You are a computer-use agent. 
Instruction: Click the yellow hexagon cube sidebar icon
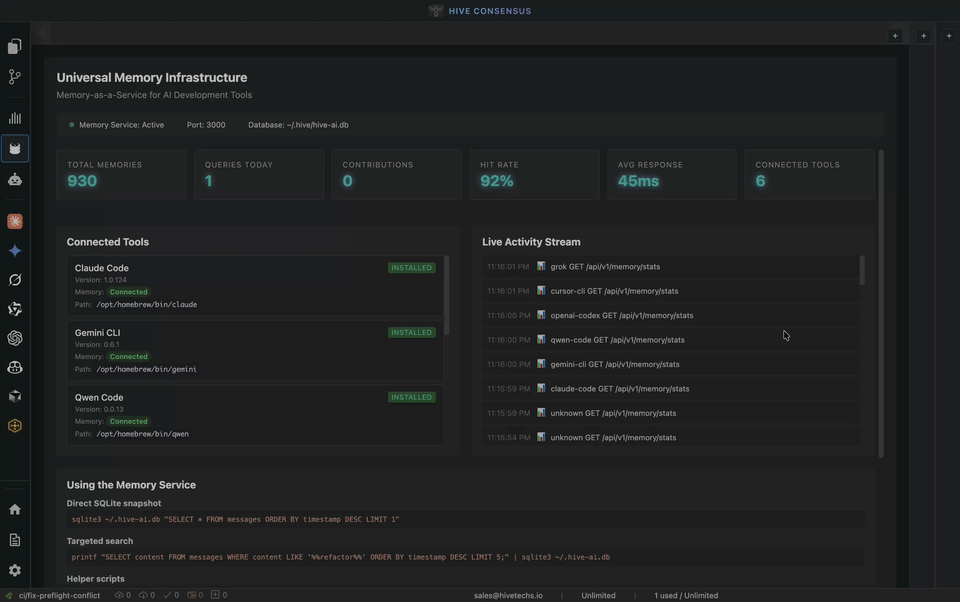click(x=15, y=425)
